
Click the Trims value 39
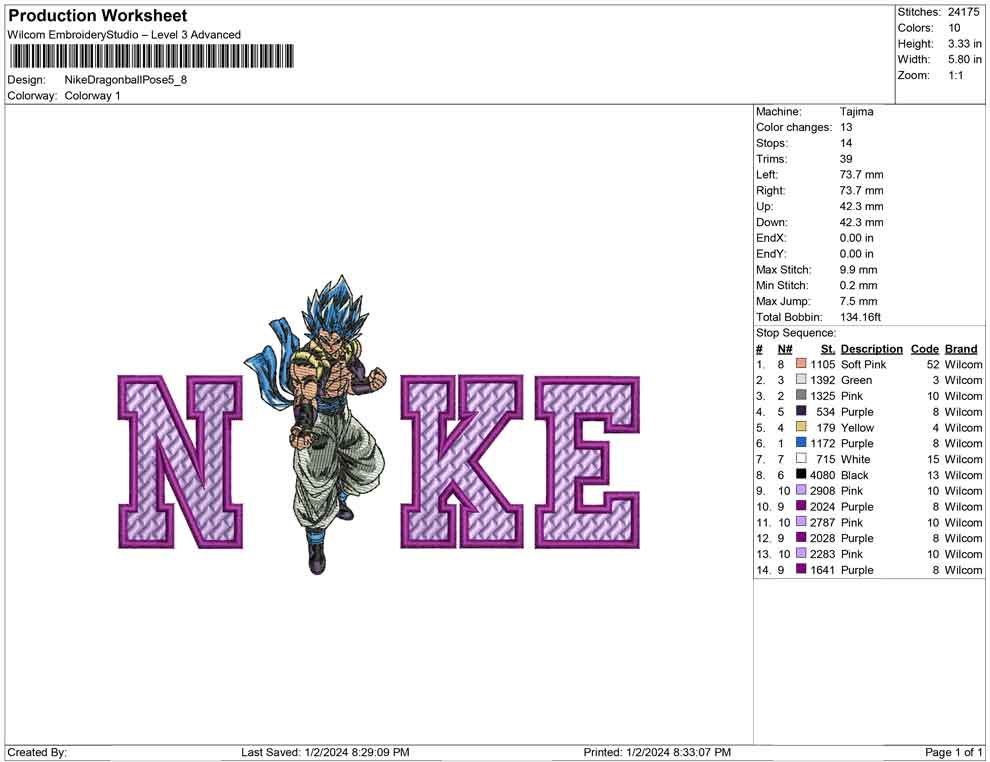[x=846, y=159]
